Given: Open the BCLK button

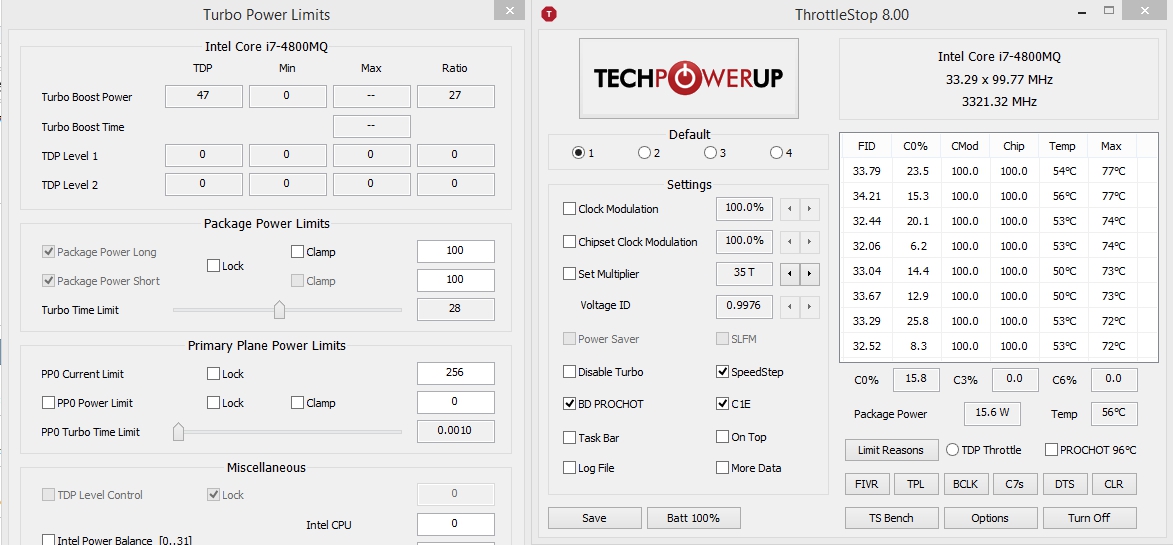Looking at the screenshot, I should 966,484.
